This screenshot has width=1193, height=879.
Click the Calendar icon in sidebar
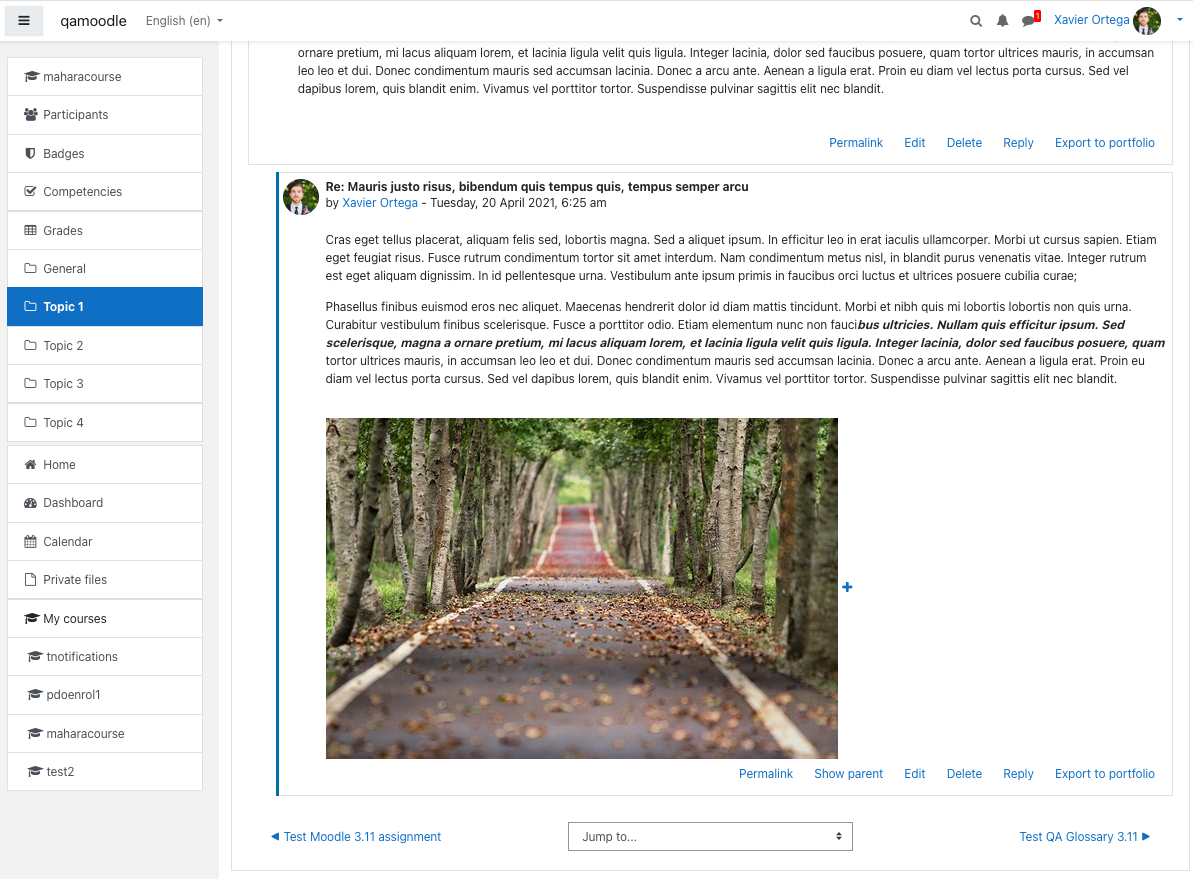pyautogui.click(x=30, y=541)
